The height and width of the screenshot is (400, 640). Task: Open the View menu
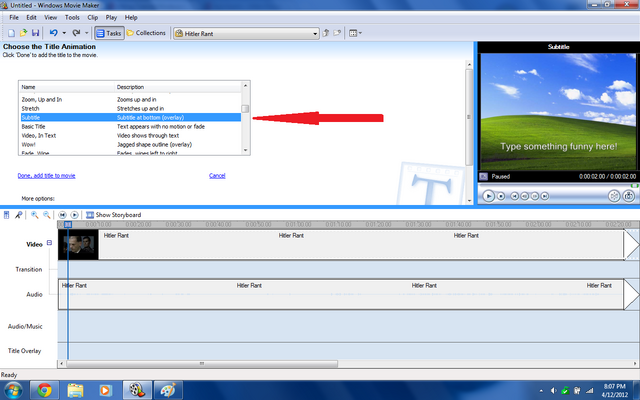pos(51,18)
